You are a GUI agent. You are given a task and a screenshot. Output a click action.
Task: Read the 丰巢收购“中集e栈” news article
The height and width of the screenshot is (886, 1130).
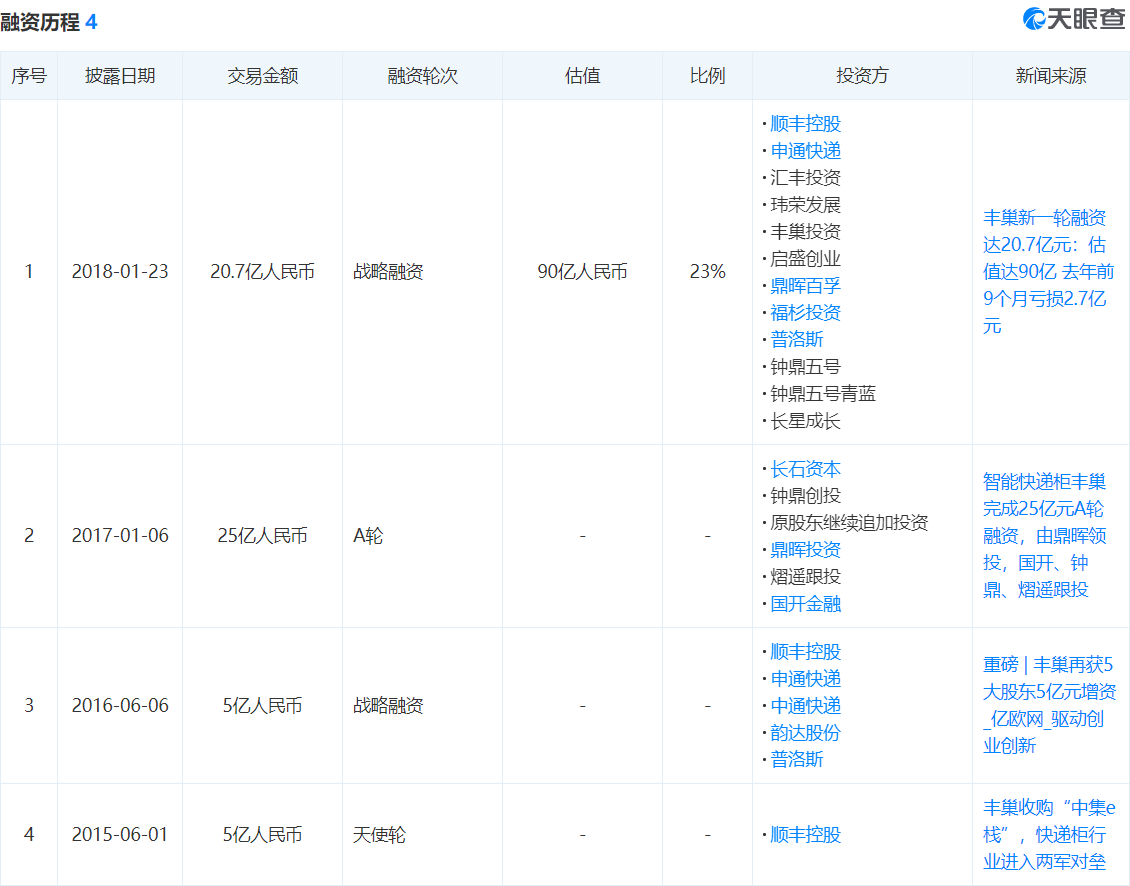click(1049, 835)
